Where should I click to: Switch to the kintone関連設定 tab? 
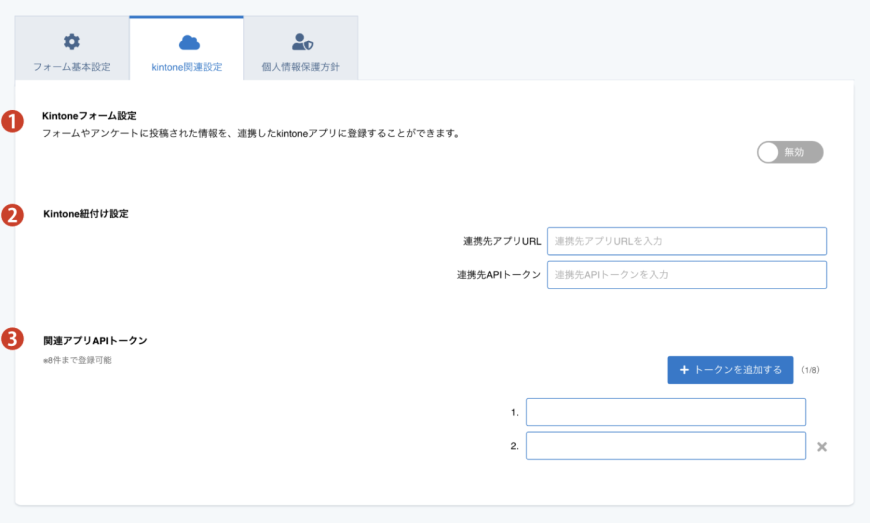[186, 48]
